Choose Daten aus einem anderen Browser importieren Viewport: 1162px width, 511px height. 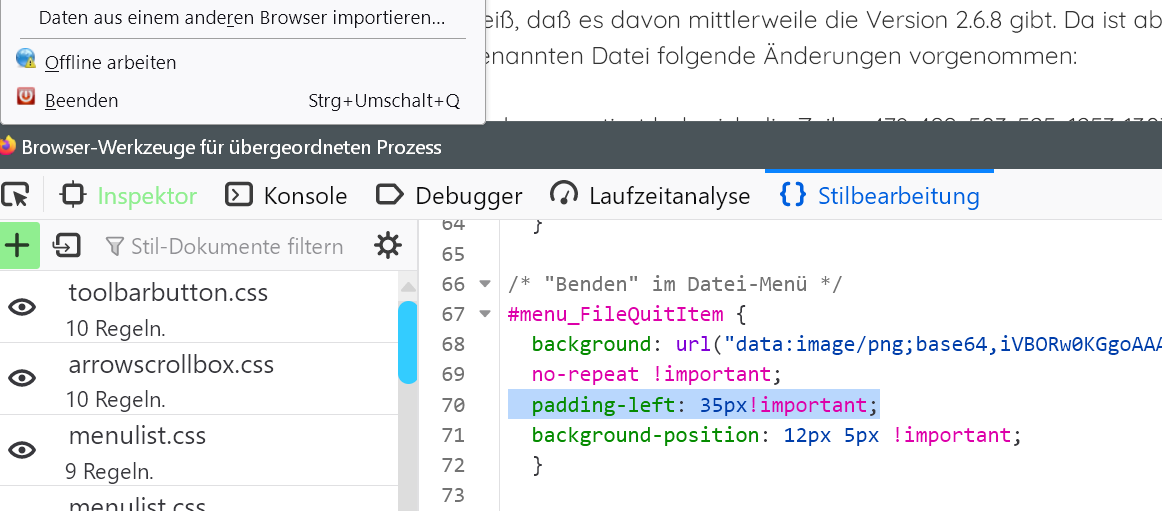click(x=241, y=18)
